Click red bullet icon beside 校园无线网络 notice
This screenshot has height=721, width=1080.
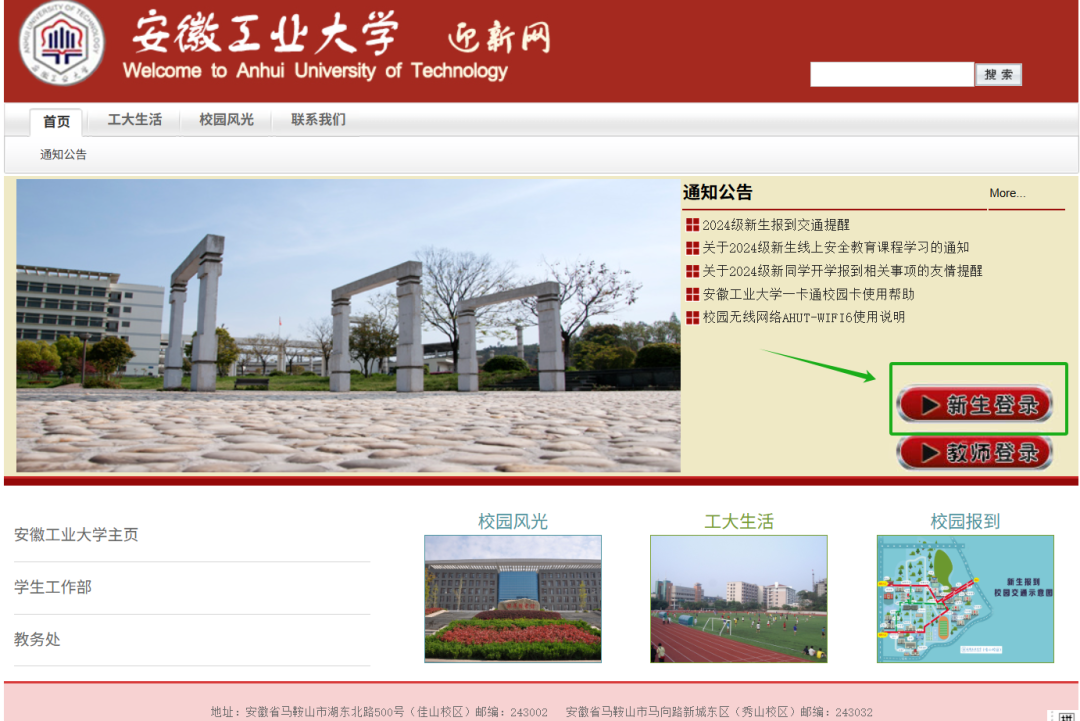point(692,317)
